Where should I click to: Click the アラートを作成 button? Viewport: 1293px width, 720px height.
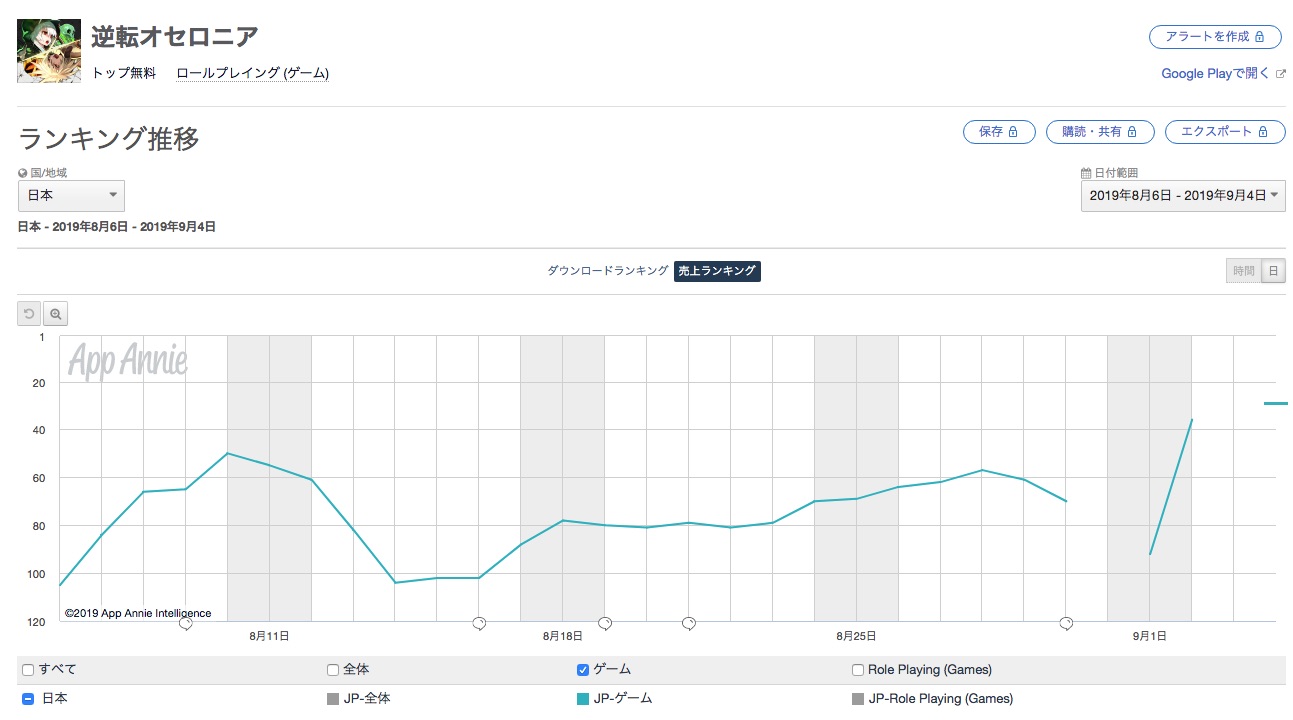tap(1215, 37)
